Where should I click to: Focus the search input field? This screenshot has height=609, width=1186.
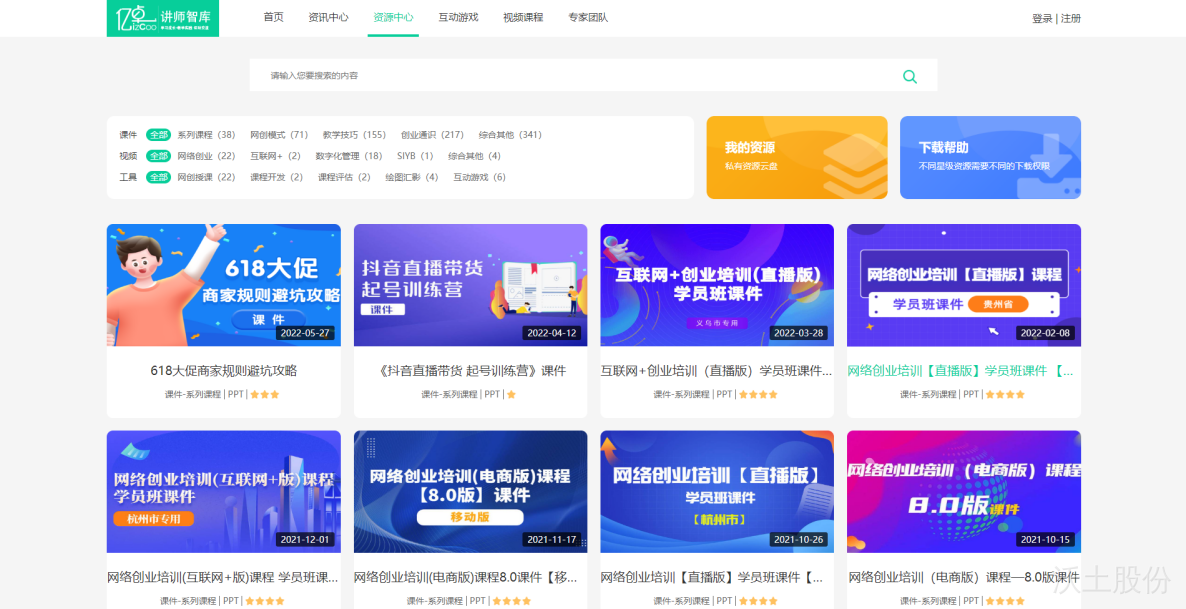coord(570,76)
